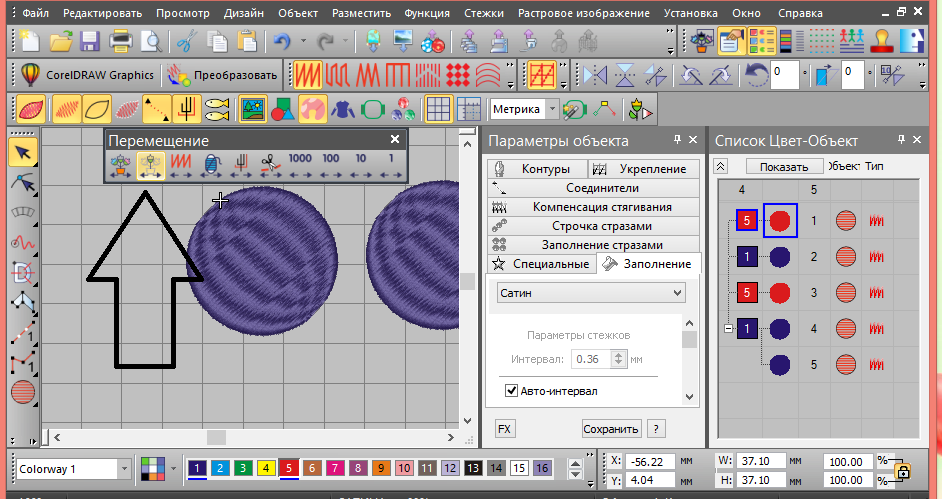The image size is (942, 499).
Task: Click the scissors trim travel icon
Action: click(269, 164)
